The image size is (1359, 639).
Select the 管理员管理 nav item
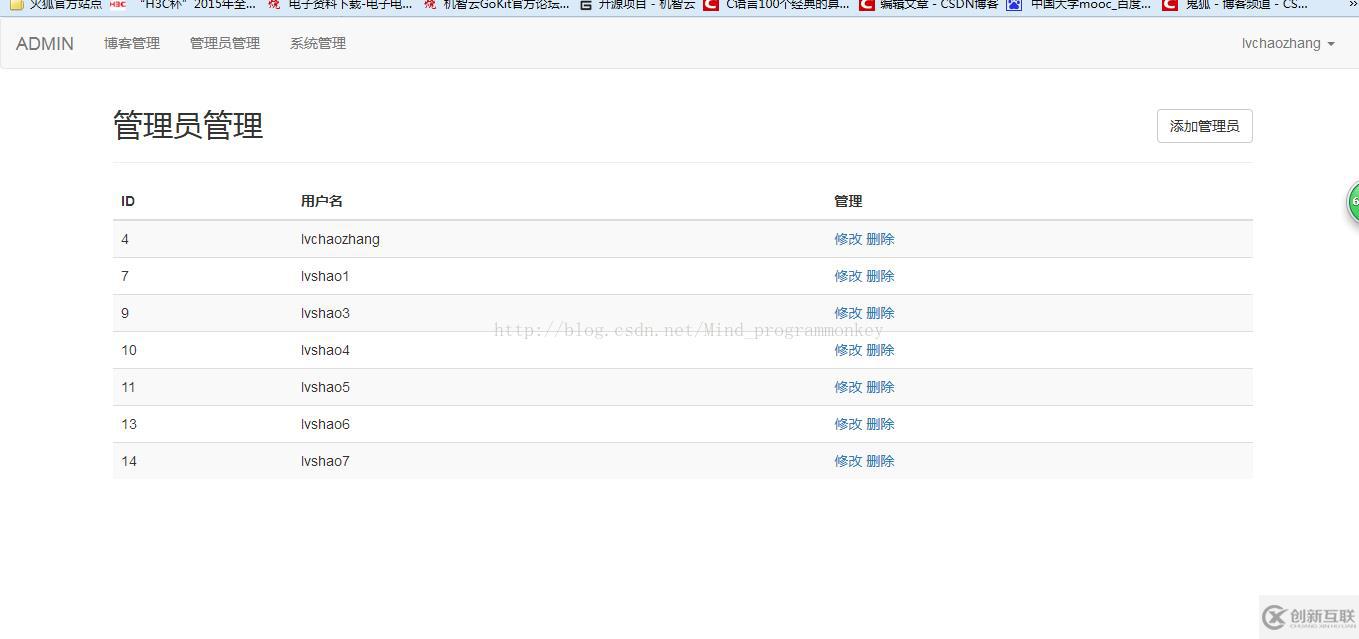(224, 43)
